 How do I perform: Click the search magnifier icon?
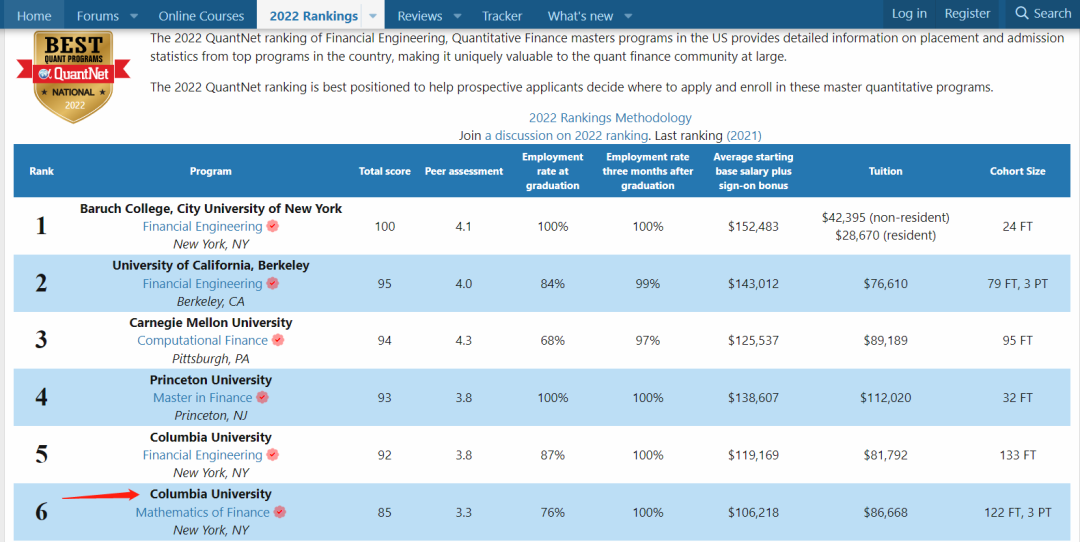coord(1021,14)
